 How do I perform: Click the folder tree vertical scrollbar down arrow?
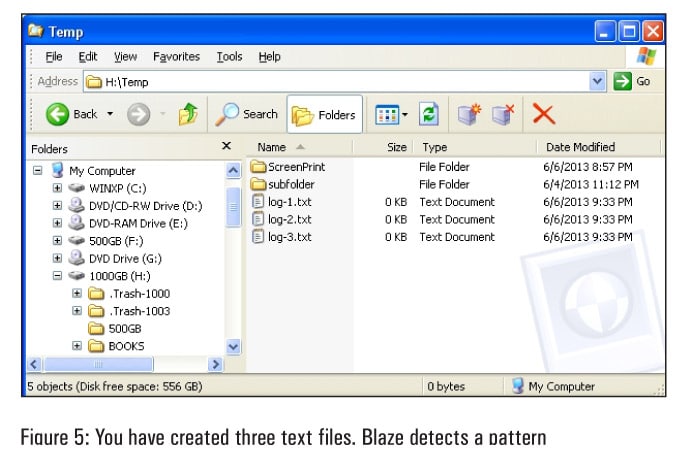coord(233,346)
